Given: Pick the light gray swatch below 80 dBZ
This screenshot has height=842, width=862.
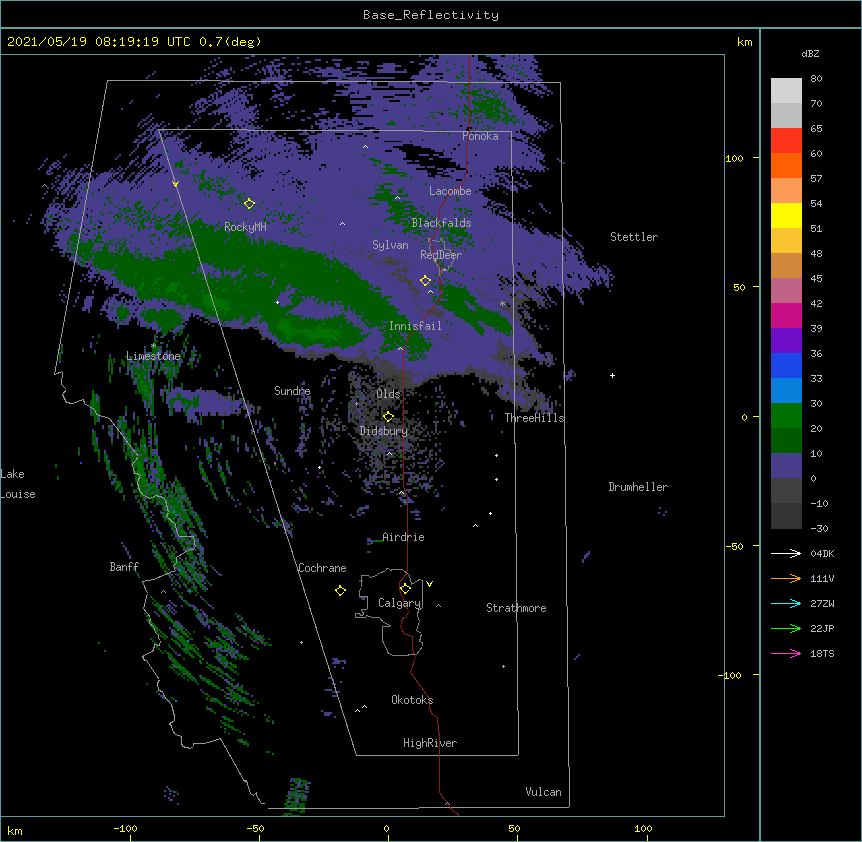Looking at the screenshot, I should [786, 91].
